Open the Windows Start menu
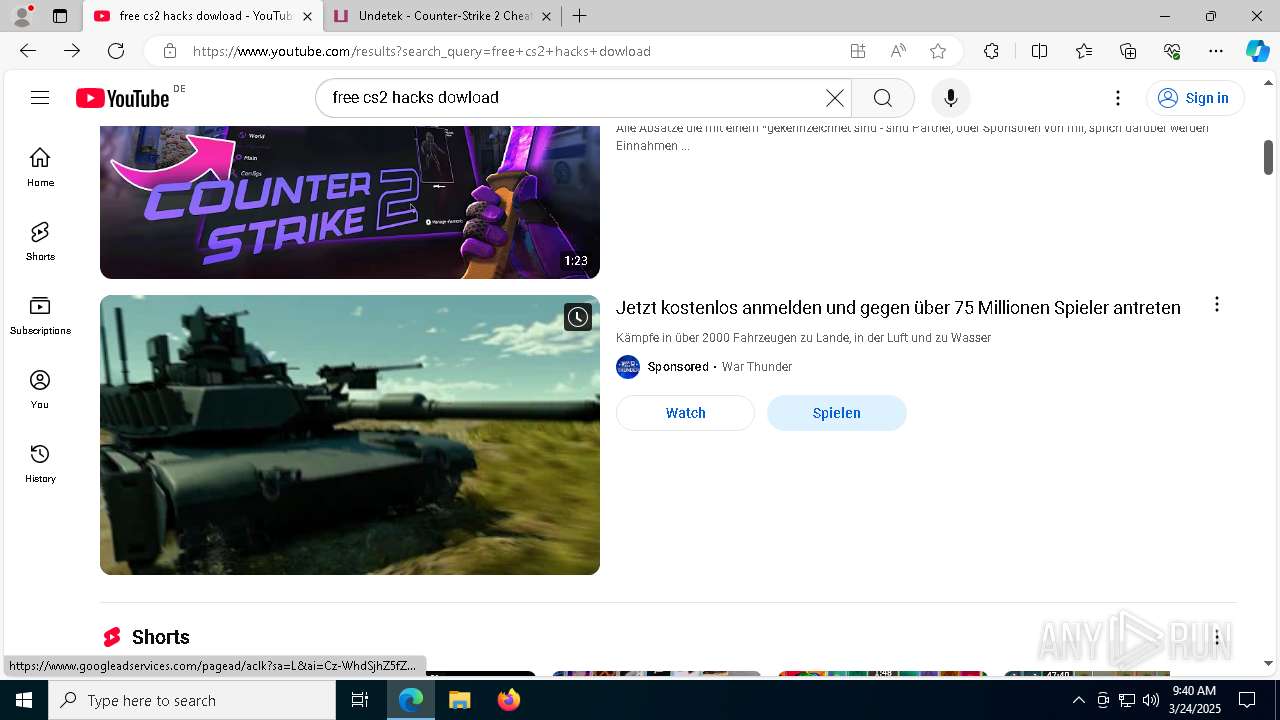Image resolution: width=1280 pixels, height=720 pixels. tap(24, 700)
